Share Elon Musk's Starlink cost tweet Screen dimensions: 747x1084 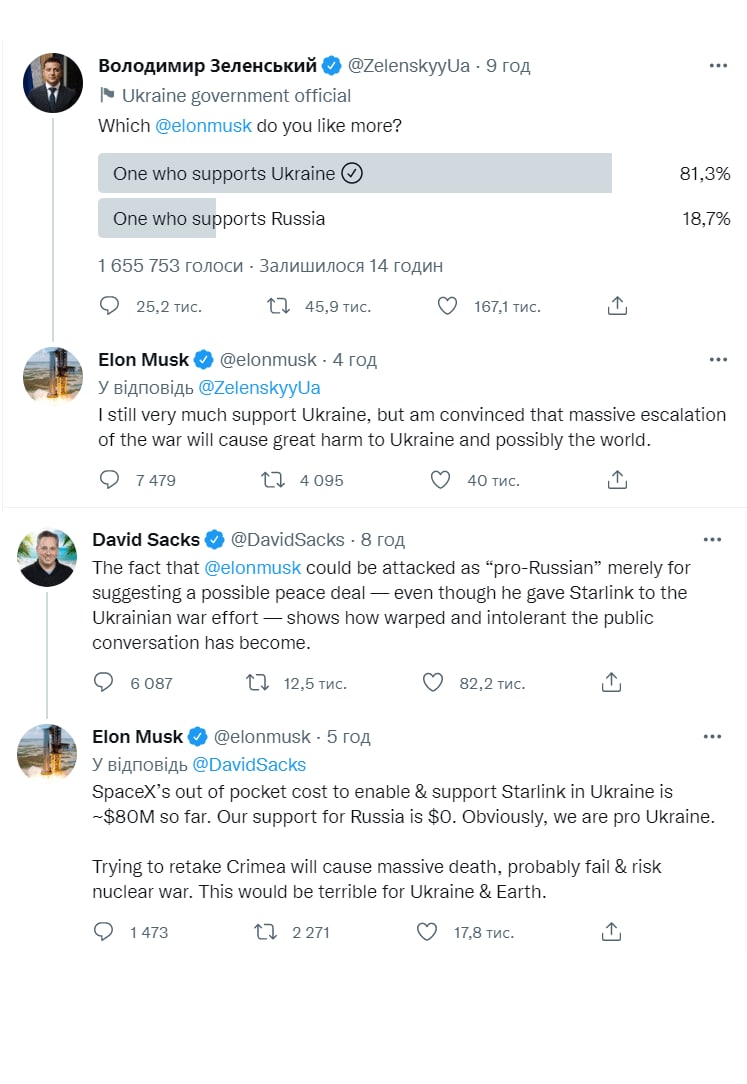[x=611, y=930]
